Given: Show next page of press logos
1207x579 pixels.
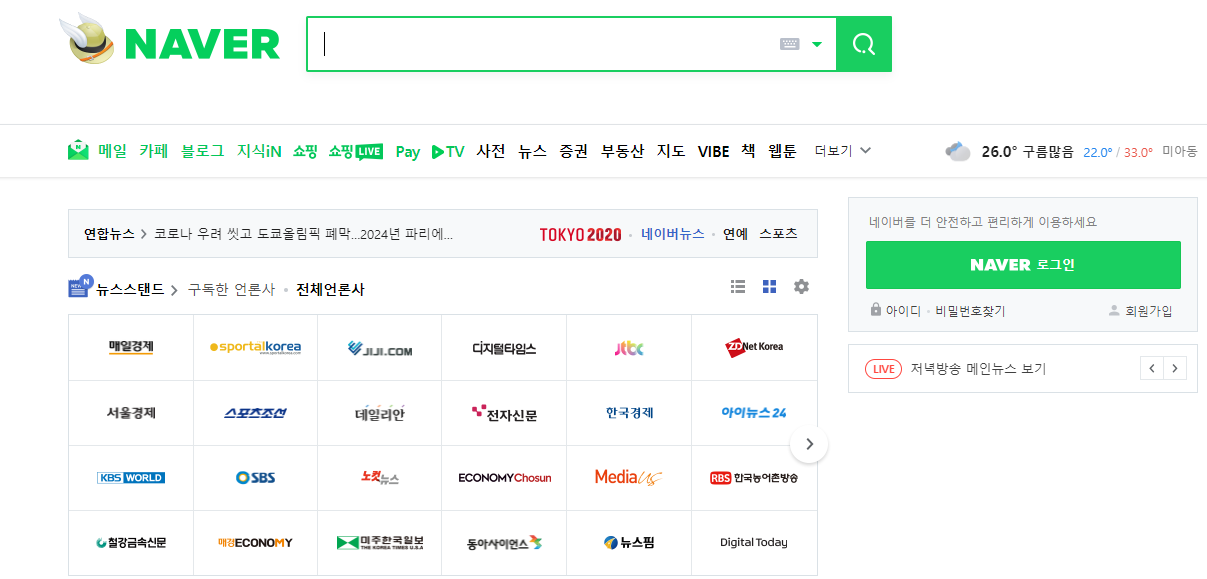Looking at the screenshot, I should 809,444.
